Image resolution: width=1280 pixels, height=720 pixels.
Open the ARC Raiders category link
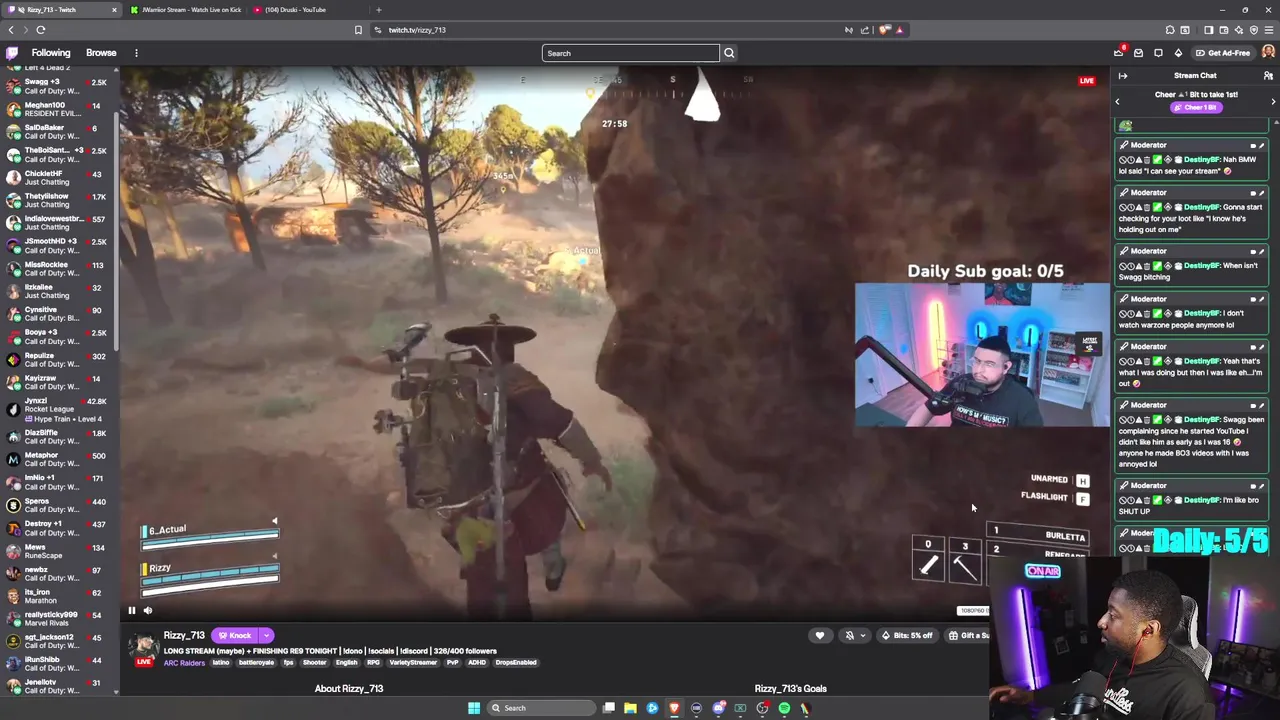click(x=184, y=662)
